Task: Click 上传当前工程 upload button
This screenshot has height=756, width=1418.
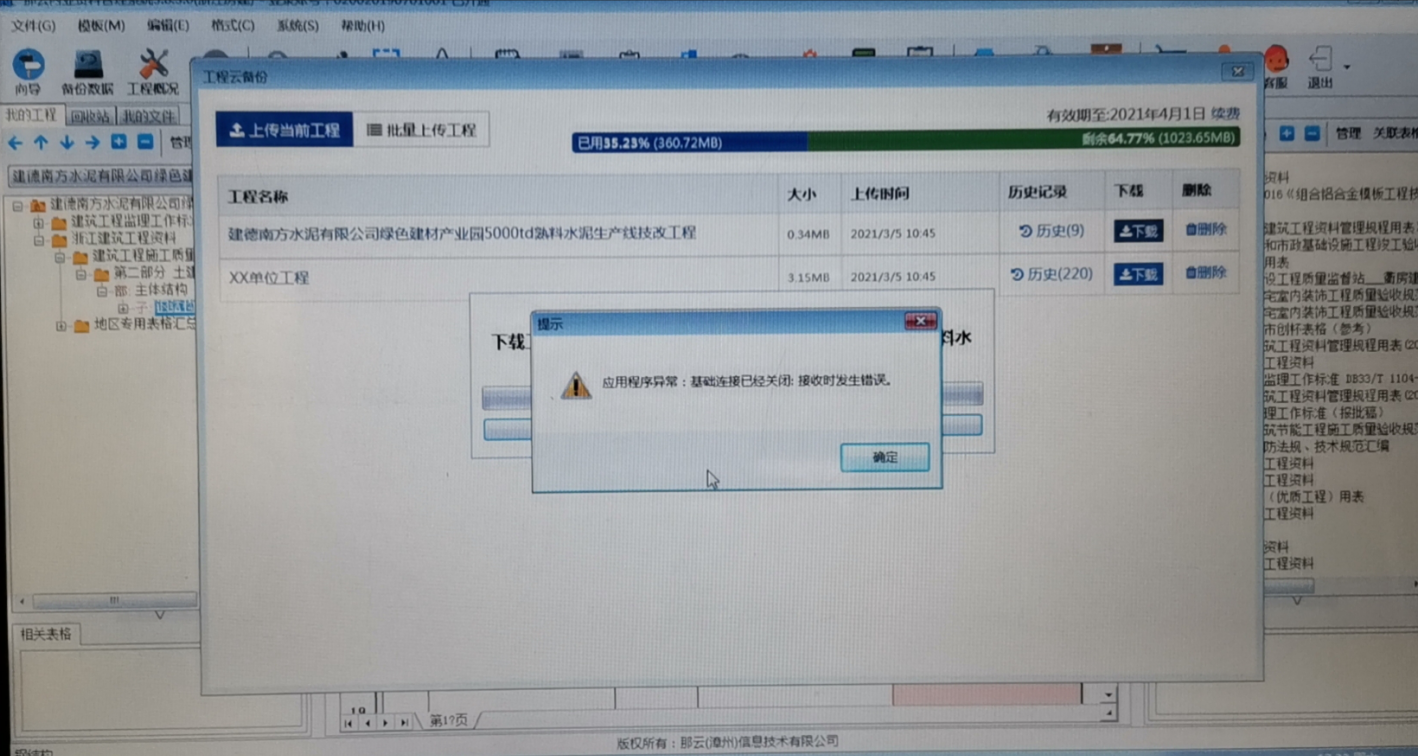Action: [x=285, y=130]
